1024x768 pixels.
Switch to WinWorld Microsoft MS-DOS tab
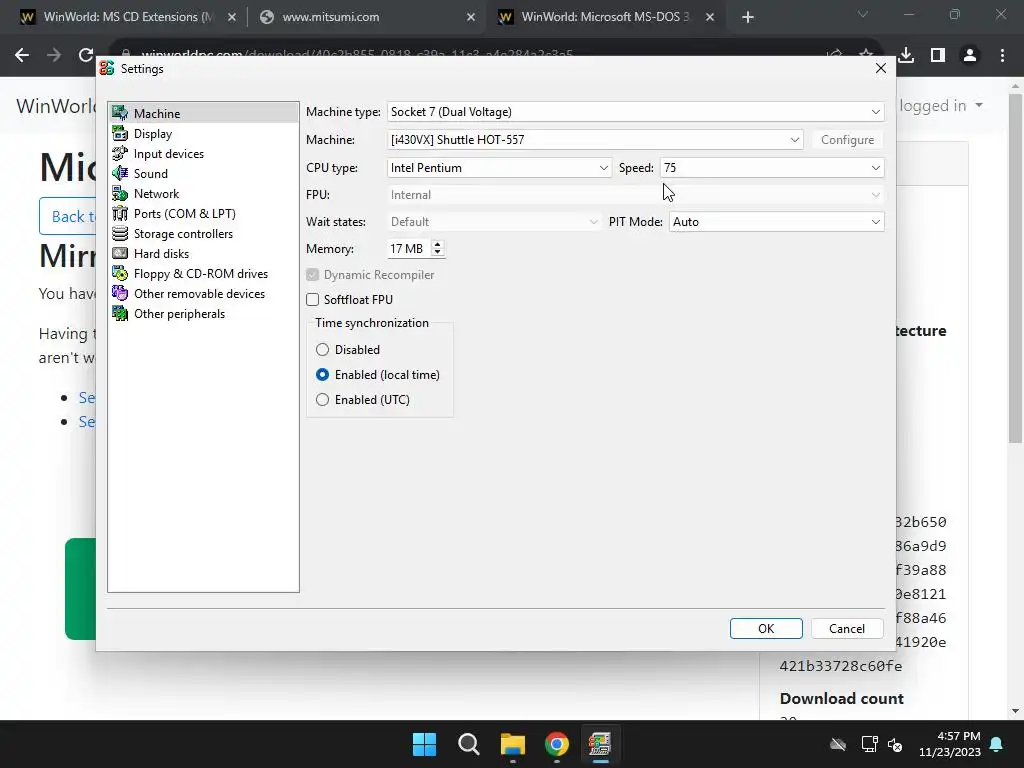(605, 17)
